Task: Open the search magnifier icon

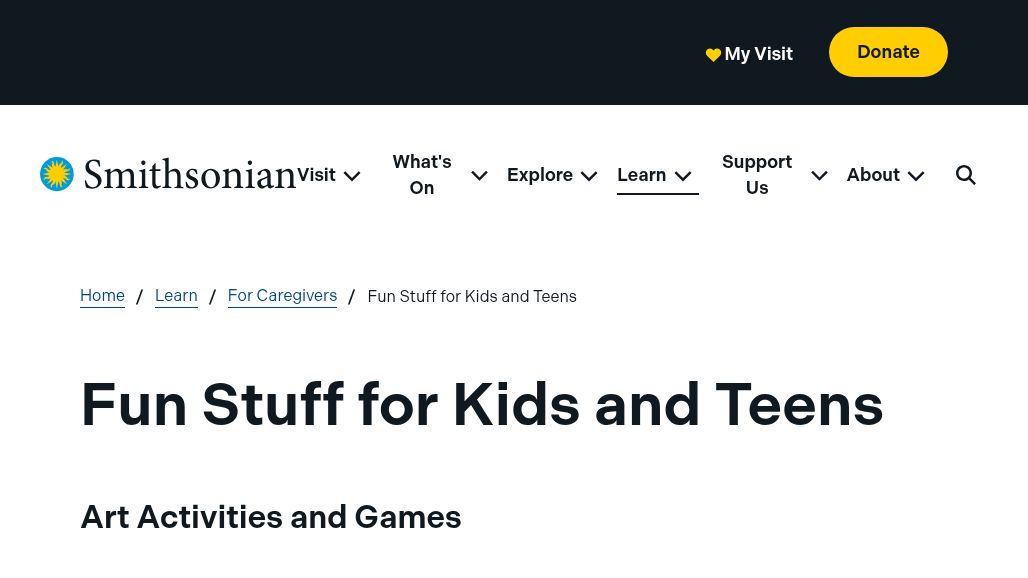Action: tap(965, 175)
